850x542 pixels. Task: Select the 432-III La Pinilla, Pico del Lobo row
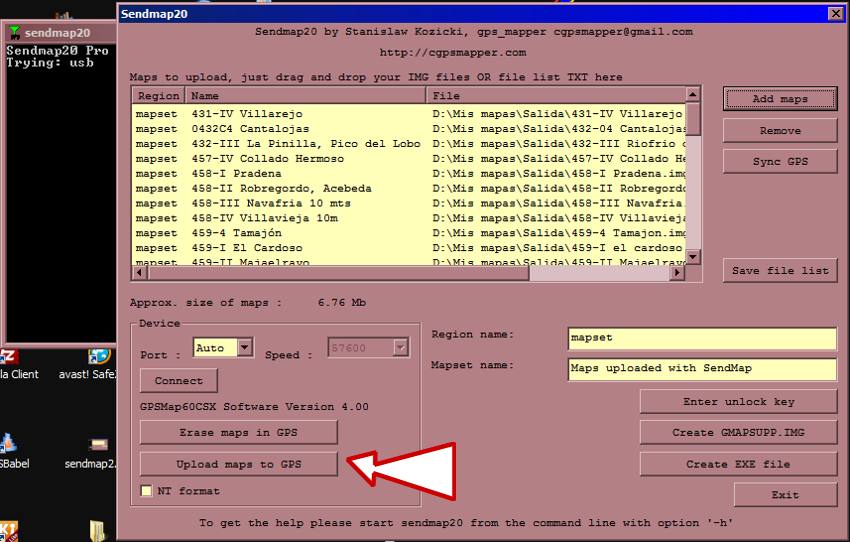pyautogui.click(x=409, y=144)
